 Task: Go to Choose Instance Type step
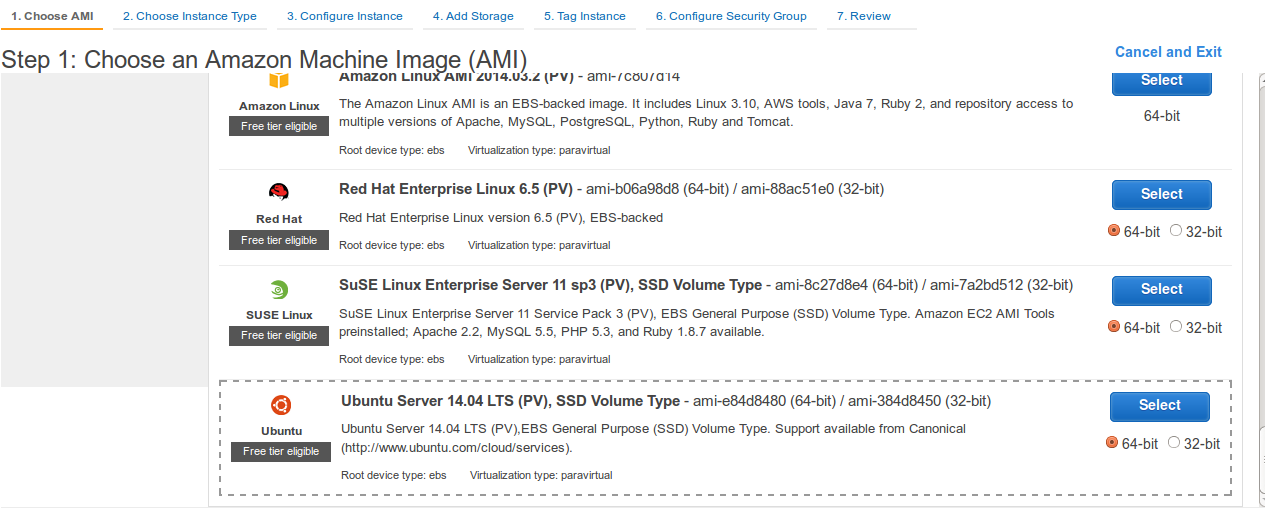tap(190, 16)
